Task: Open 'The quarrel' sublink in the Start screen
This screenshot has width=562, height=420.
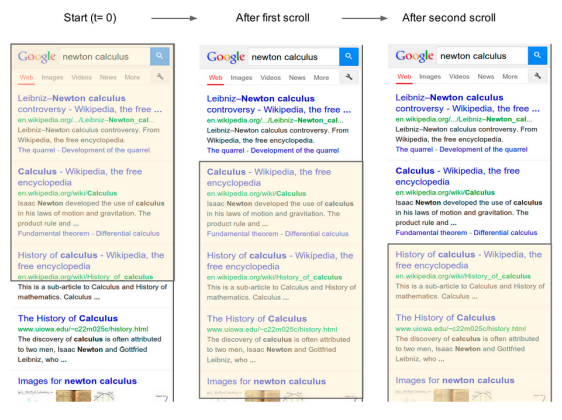Action: click(x=37, y=150)
